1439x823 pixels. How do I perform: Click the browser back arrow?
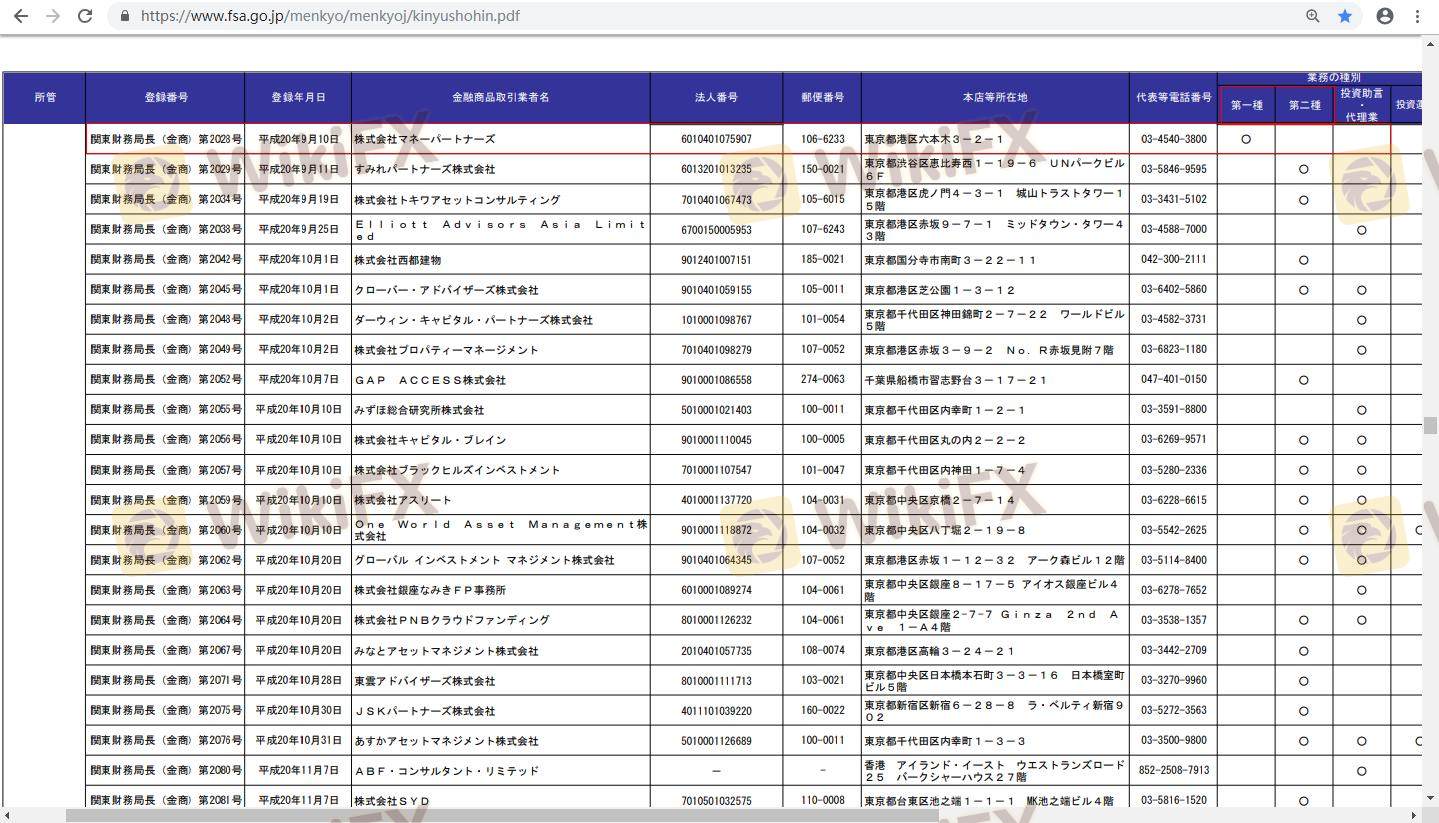(x=20, y=16)
